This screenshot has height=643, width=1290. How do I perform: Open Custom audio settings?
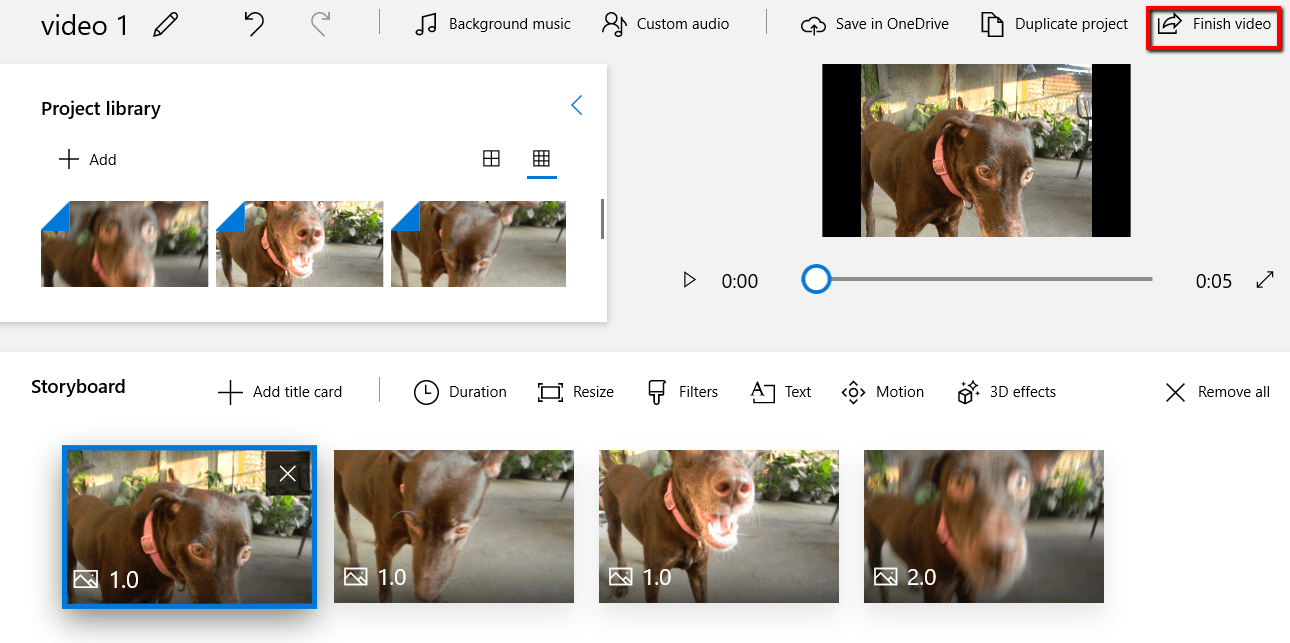[x=665, y=24]
